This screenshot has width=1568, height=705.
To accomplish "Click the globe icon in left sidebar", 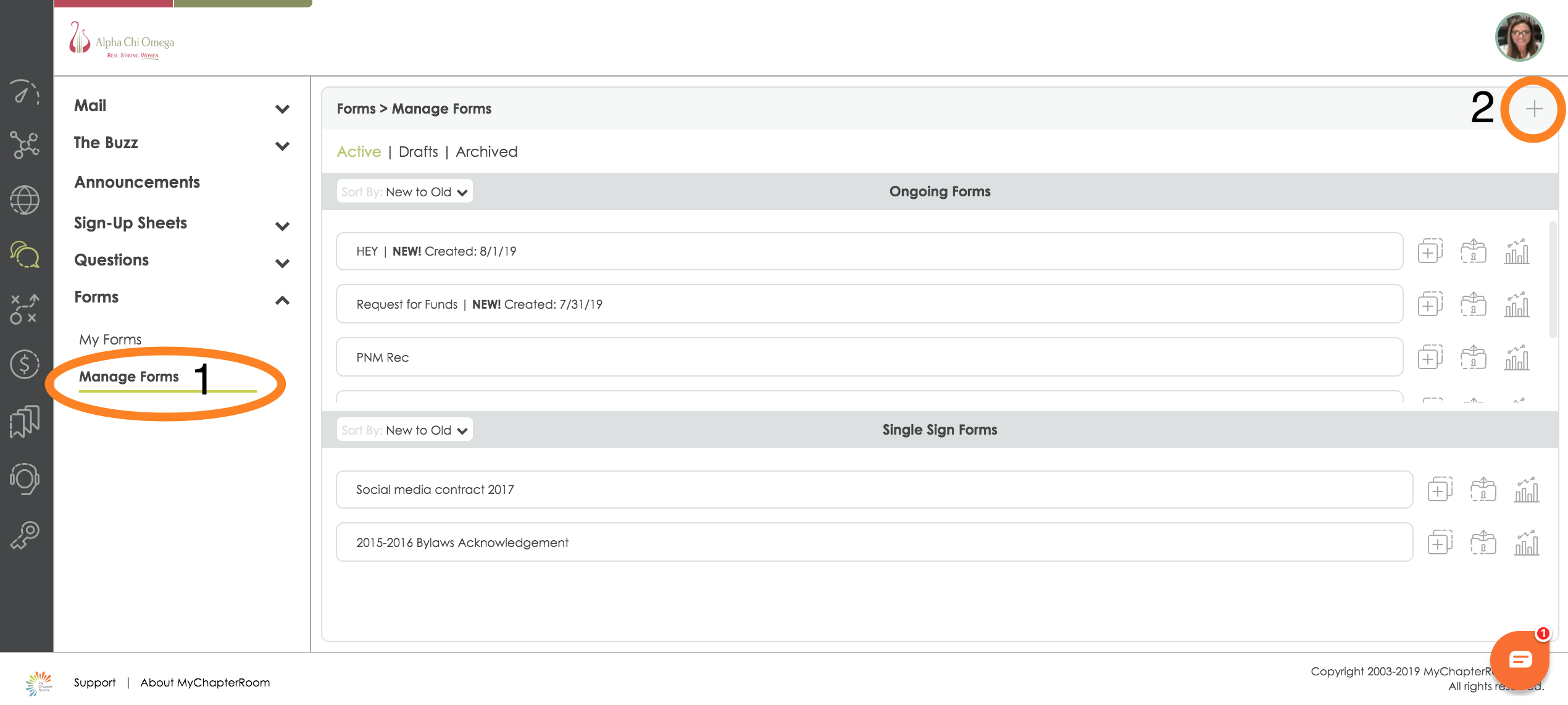I will 25,200.
